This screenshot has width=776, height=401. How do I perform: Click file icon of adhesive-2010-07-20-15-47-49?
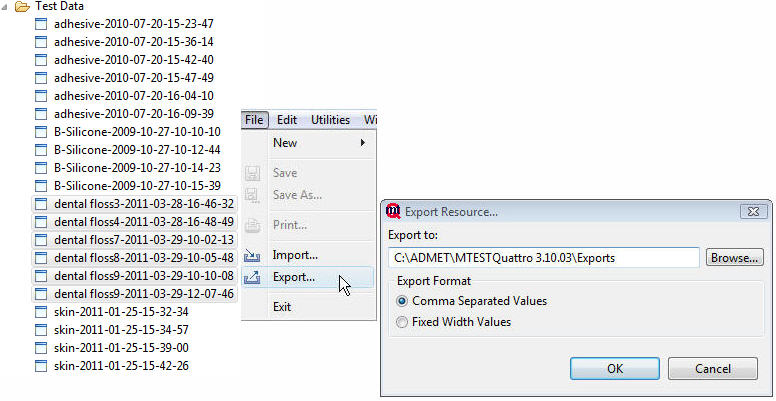(x=41, y=78)
